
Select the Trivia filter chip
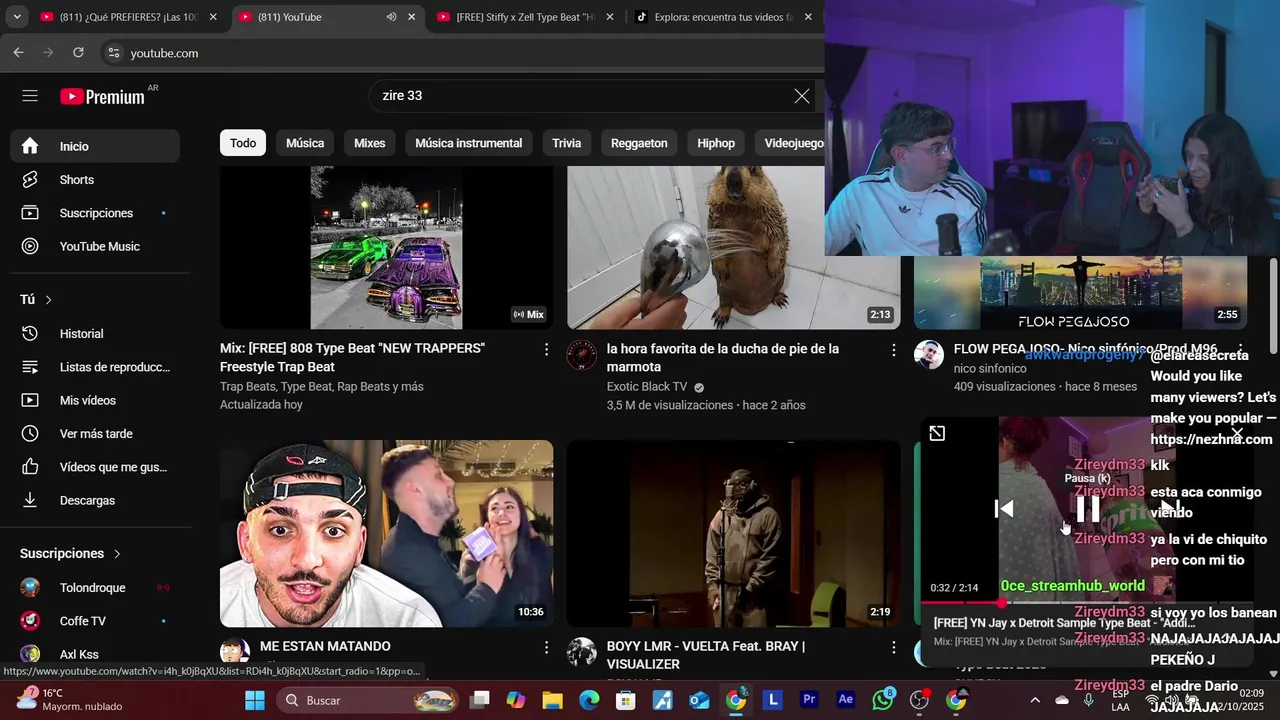pyautogui.click(x=566, y=143)
